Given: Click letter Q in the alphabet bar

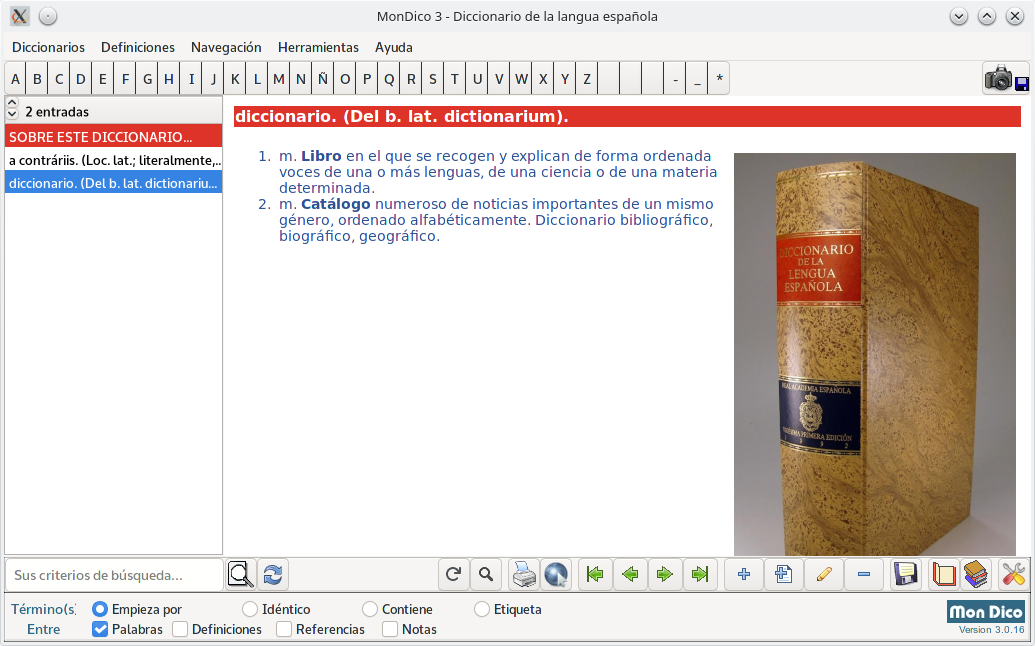Looking at the screenshot, I should [389, 79].
